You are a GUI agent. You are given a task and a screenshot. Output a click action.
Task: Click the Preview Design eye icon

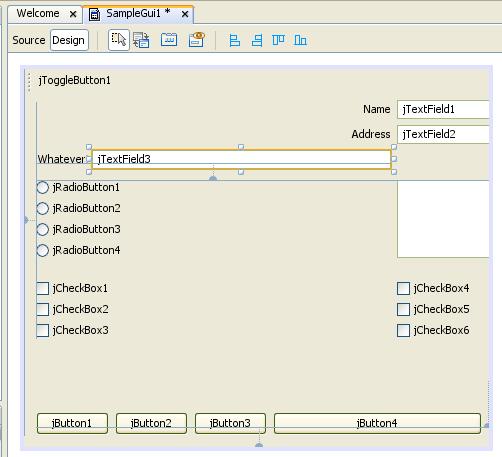pos(196,40)
